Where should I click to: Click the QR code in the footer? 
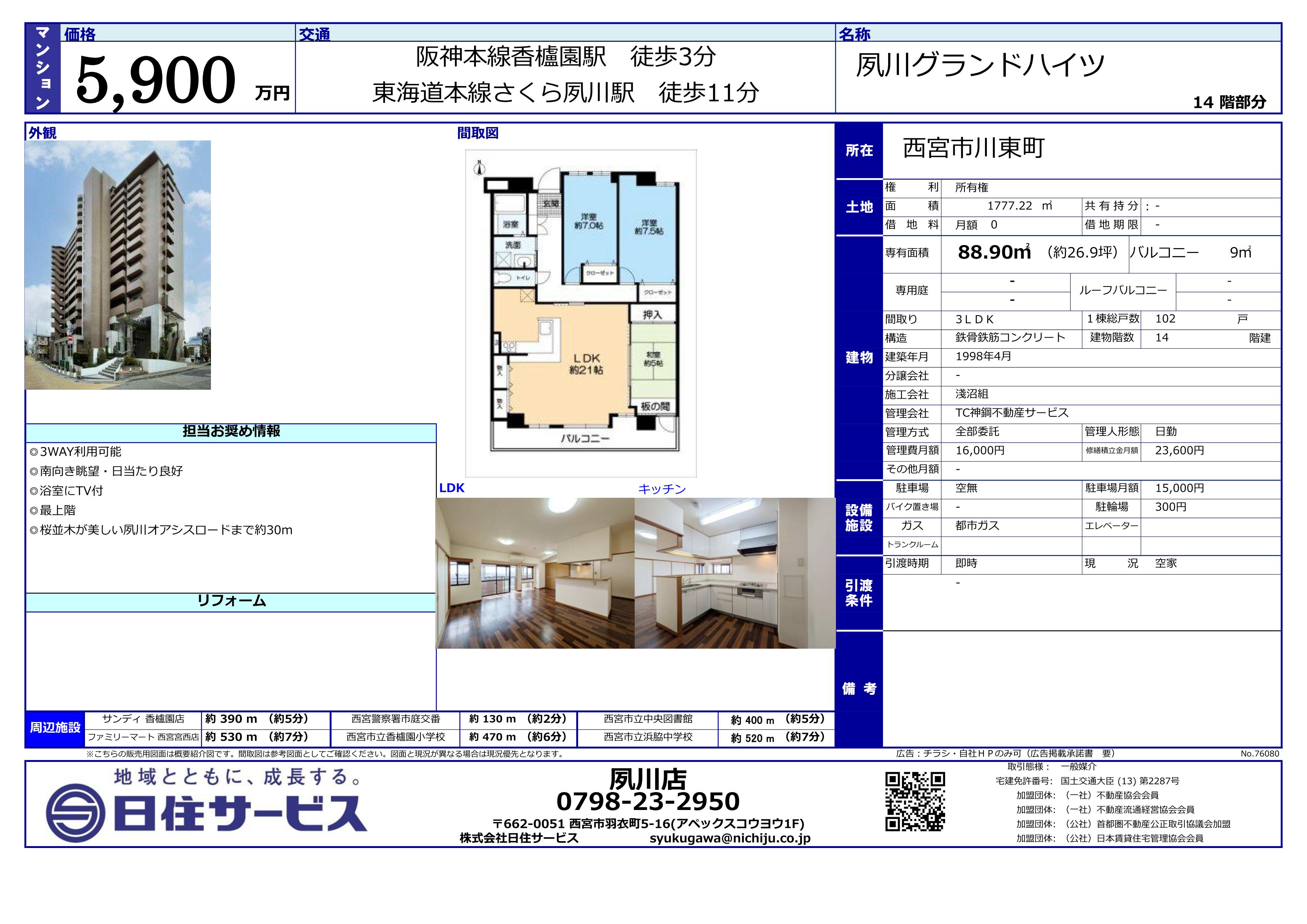[x=915, y=801]
